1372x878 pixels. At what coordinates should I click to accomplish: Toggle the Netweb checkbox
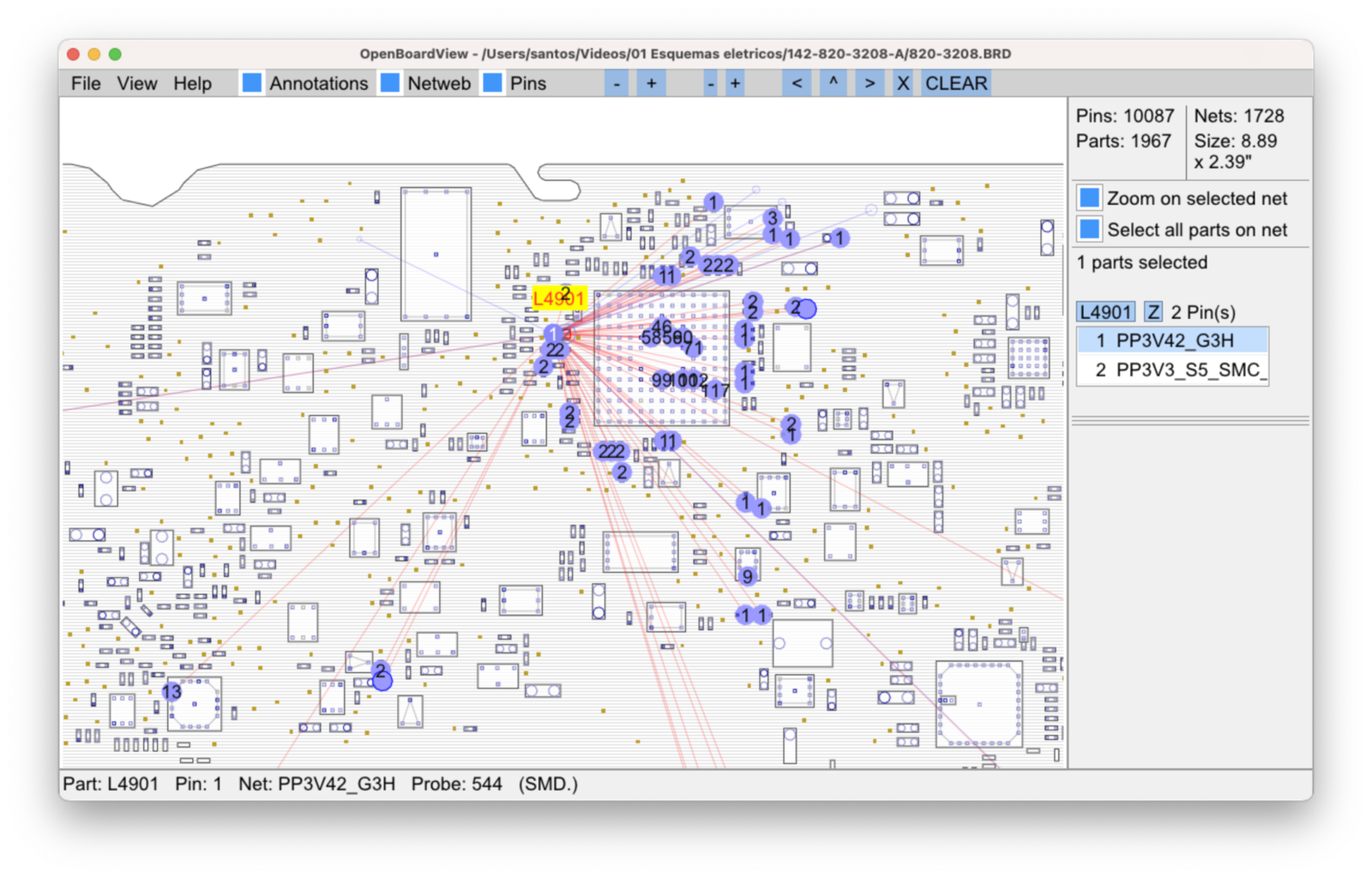[x=390, y=83]
